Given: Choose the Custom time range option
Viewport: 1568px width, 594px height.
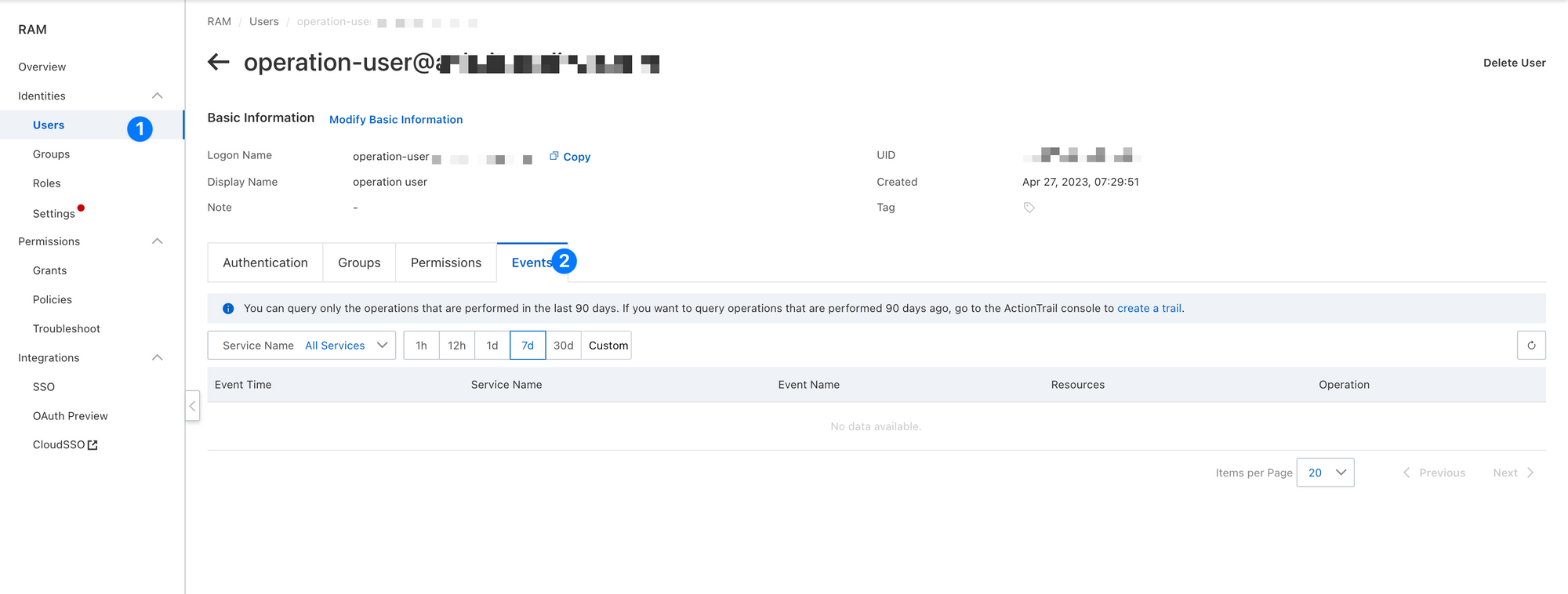Looking at the screenshot, I should tap(608, 346).
